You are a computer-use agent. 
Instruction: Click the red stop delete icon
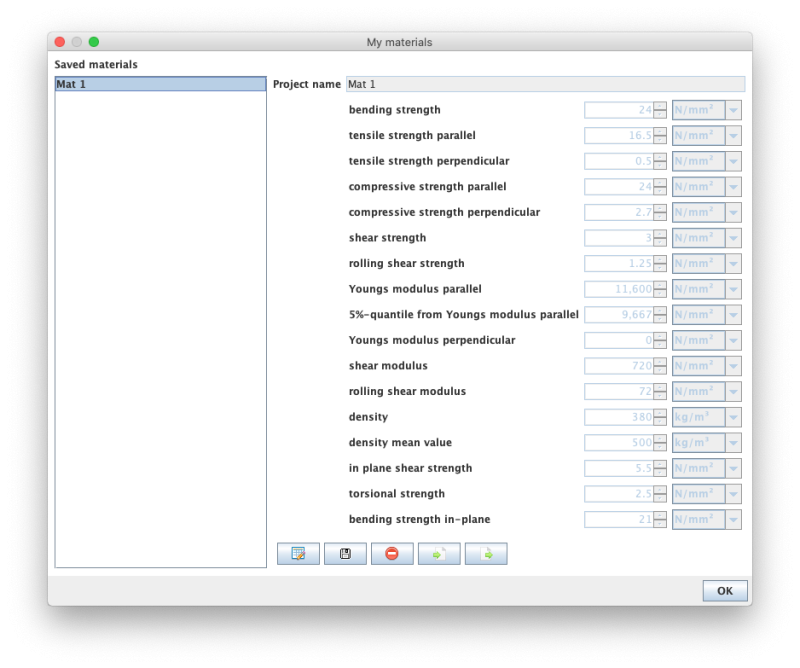pyautogui.click(x=392, y=553)
